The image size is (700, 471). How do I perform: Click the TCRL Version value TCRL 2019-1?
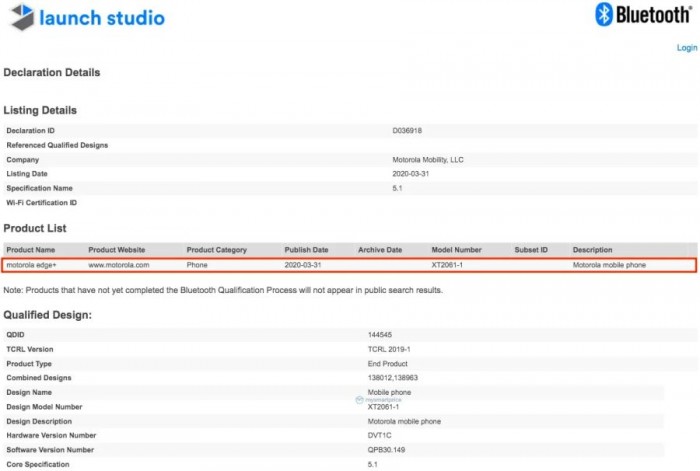pyautogui.click(x=389, y=349)
